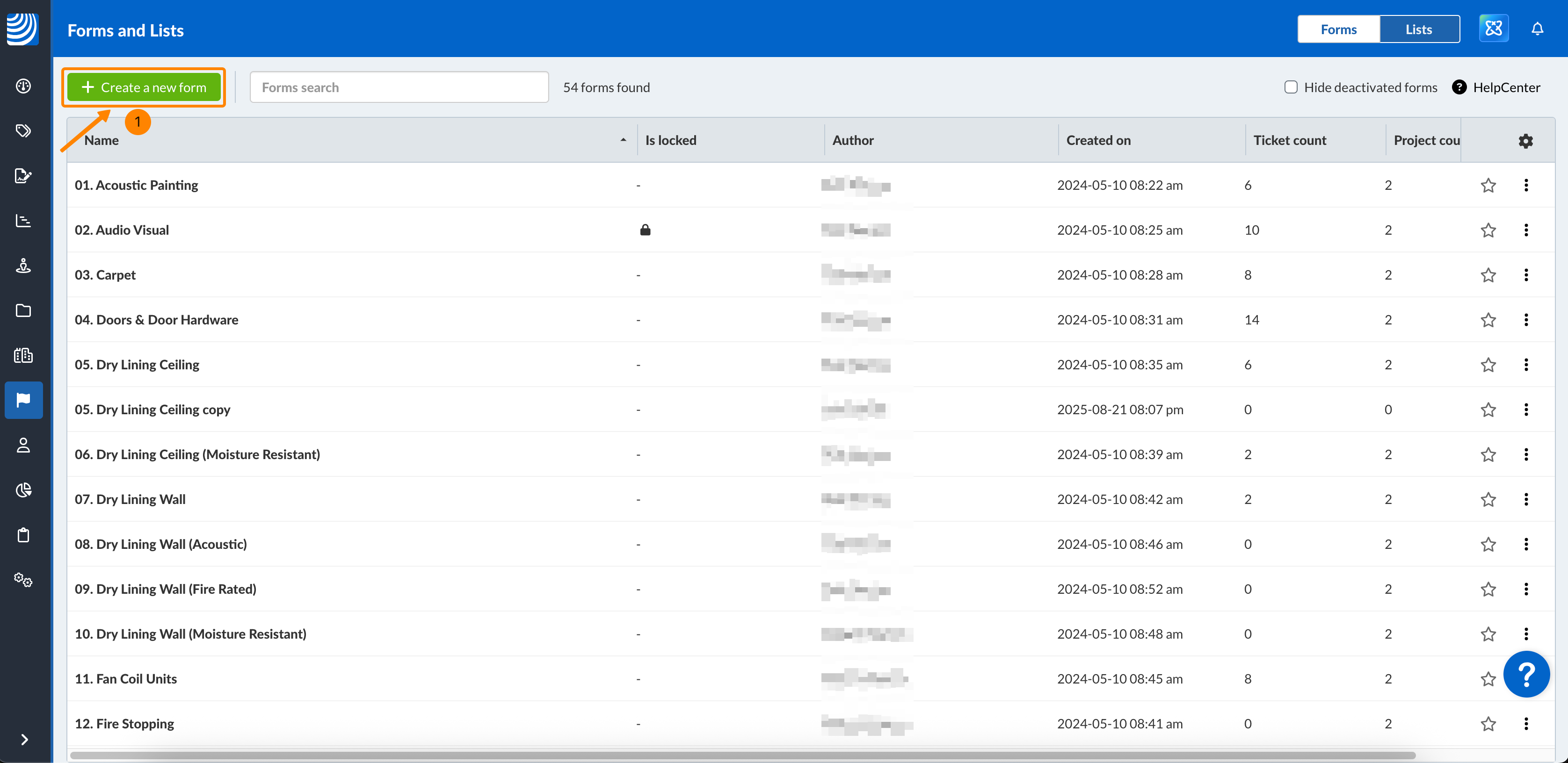The width and height of the screenshot is (1568, 763).
Task: Open table column settings gear icon
Action: 1525,141
